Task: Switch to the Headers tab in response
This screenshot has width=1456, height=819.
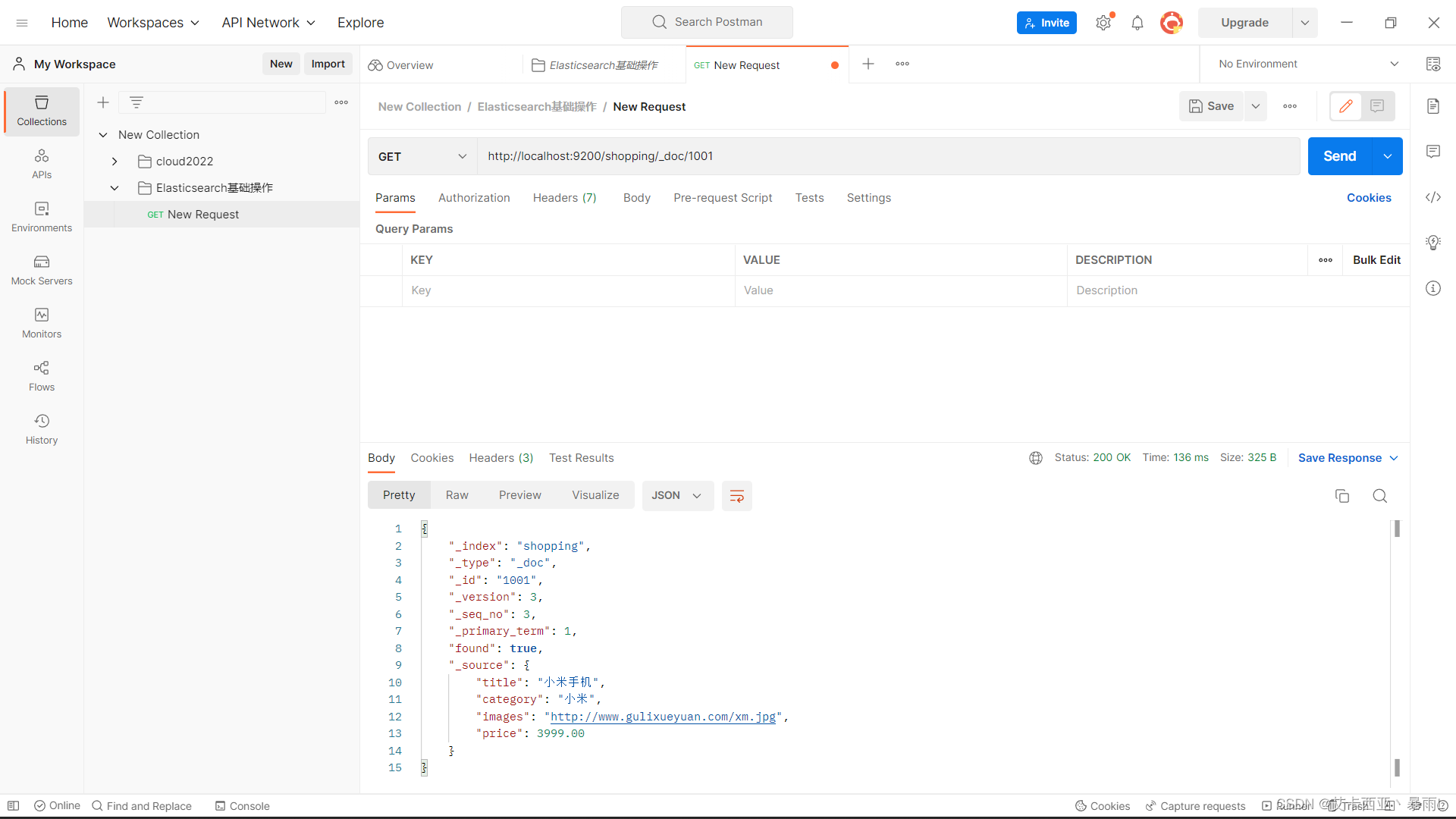Action: point(501,457)
